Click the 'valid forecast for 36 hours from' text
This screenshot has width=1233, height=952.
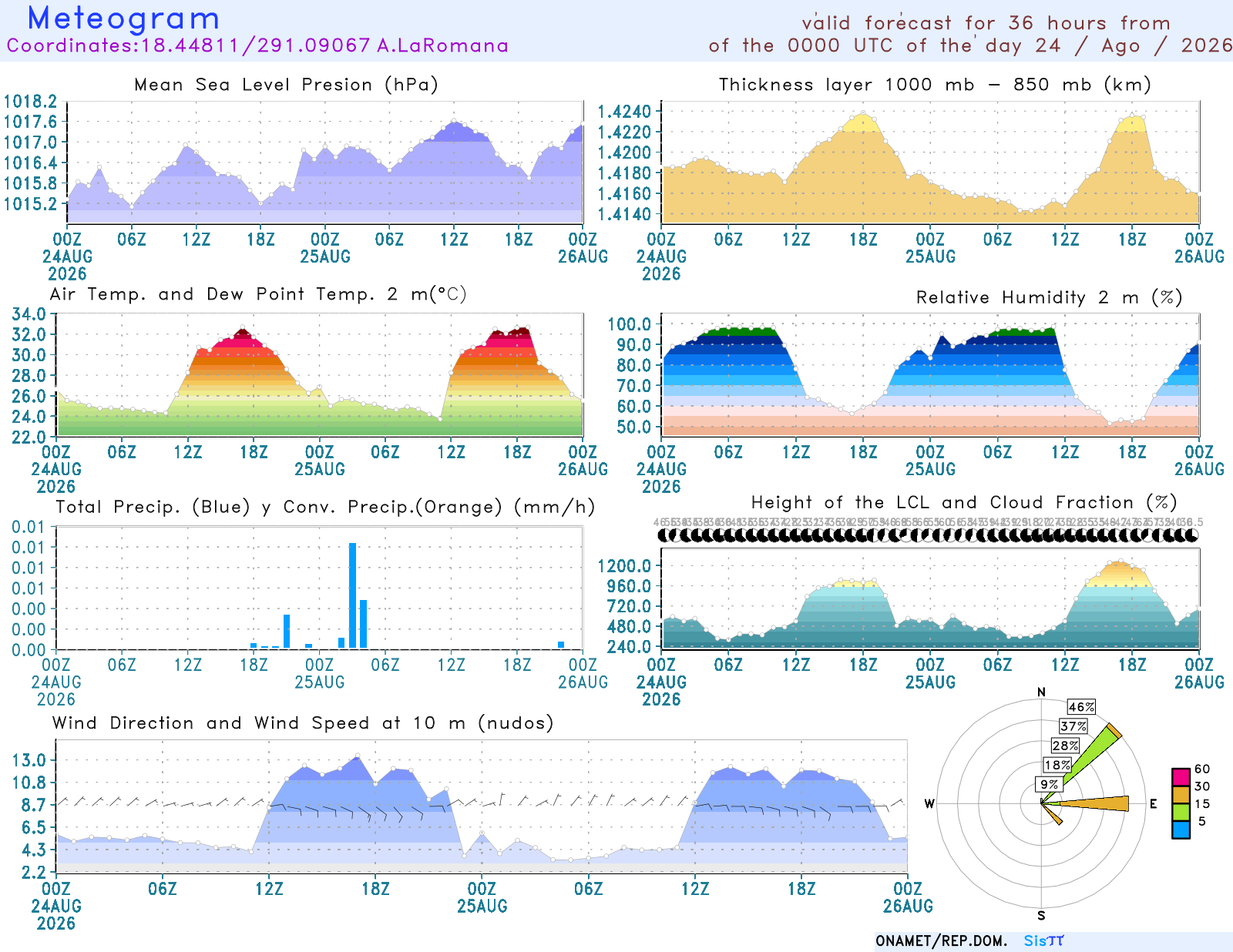click(x=986, y=23)
